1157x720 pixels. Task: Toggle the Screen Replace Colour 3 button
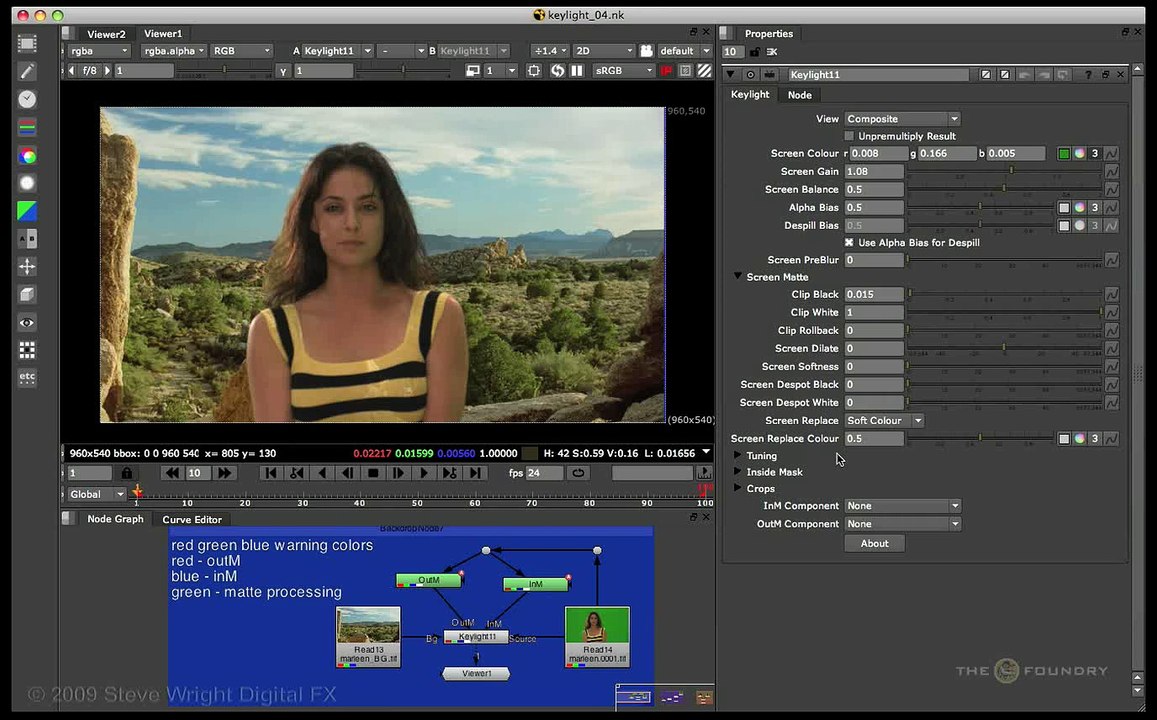point(1095,438)
